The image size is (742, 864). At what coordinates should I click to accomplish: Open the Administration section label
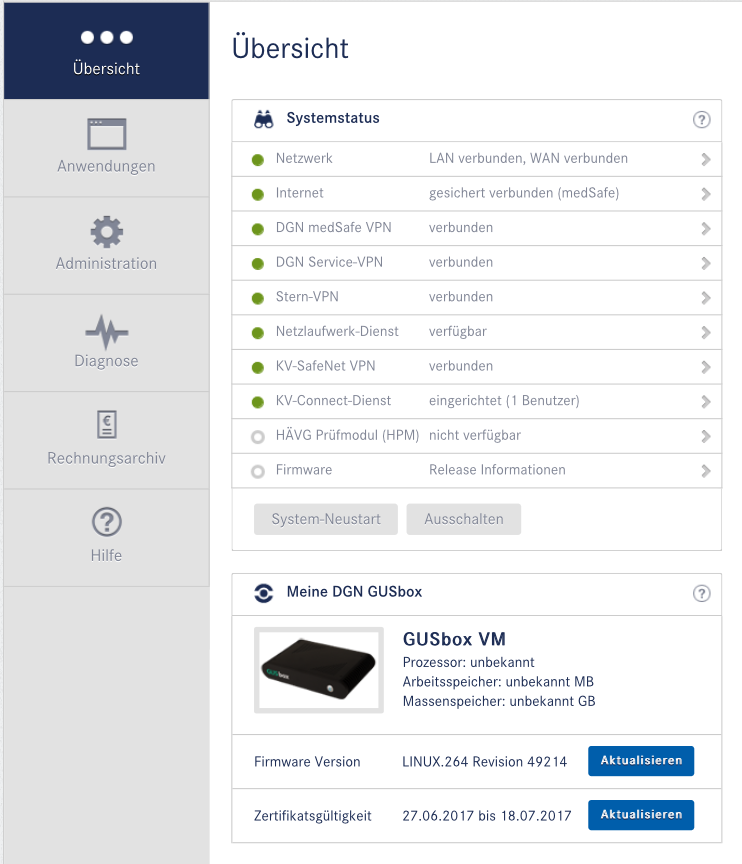coord(106,263)
